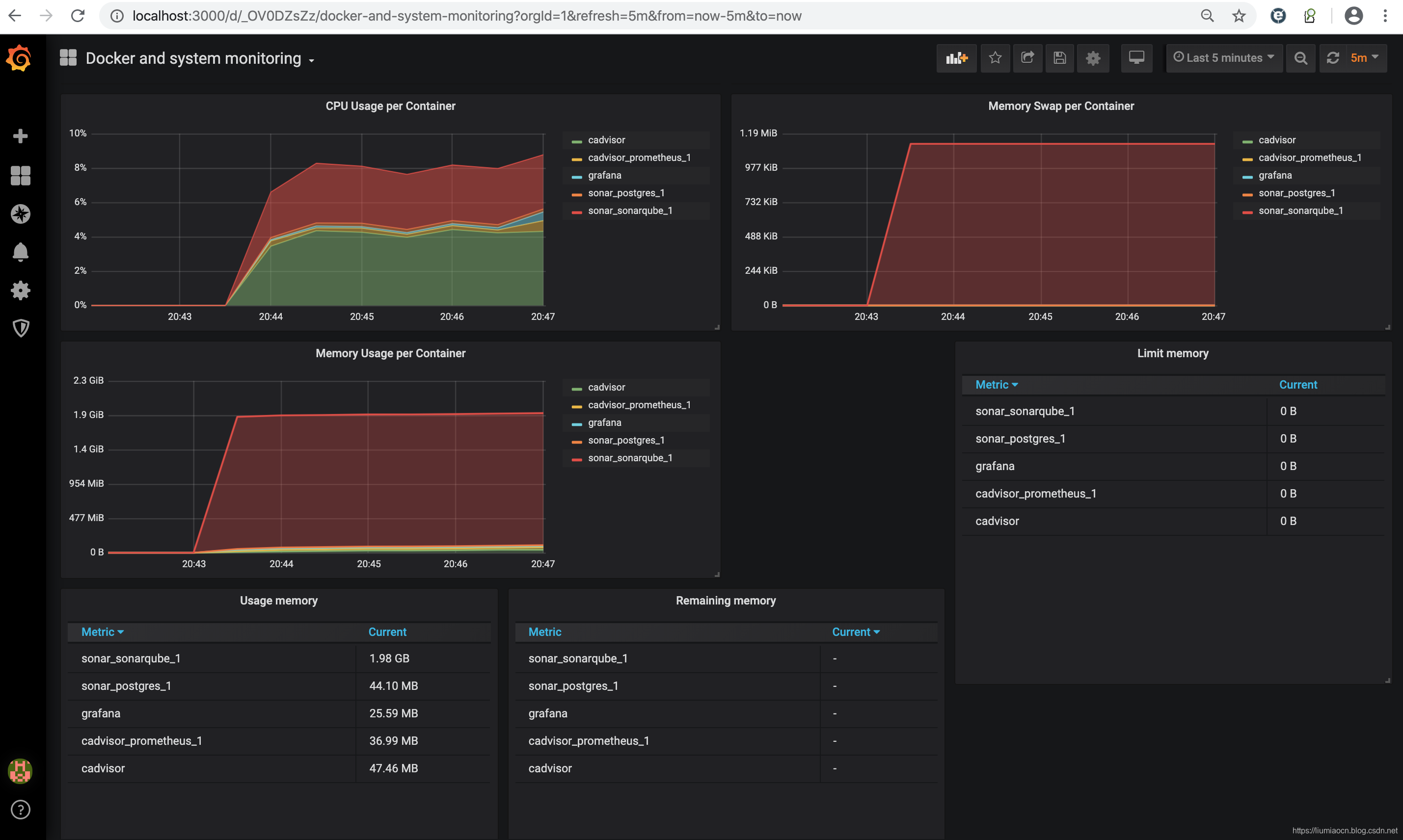Open the 5m refresh interval dropdown

(x=1365, y=58)
